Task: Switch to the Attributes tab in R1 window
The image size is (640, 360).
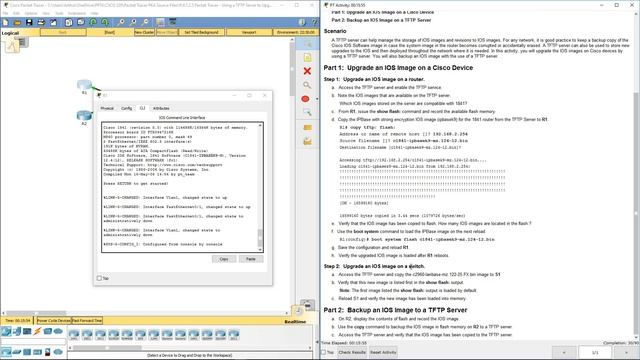Action: tap(161, 108)
